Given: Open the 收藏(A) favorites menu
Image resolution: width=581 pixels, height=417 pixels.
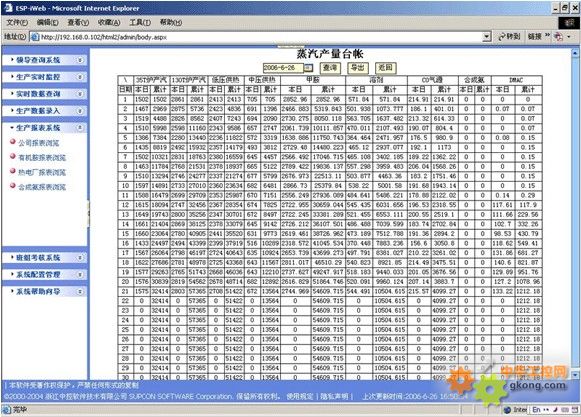Looking at the screenshot, I should tap(109, 23).
